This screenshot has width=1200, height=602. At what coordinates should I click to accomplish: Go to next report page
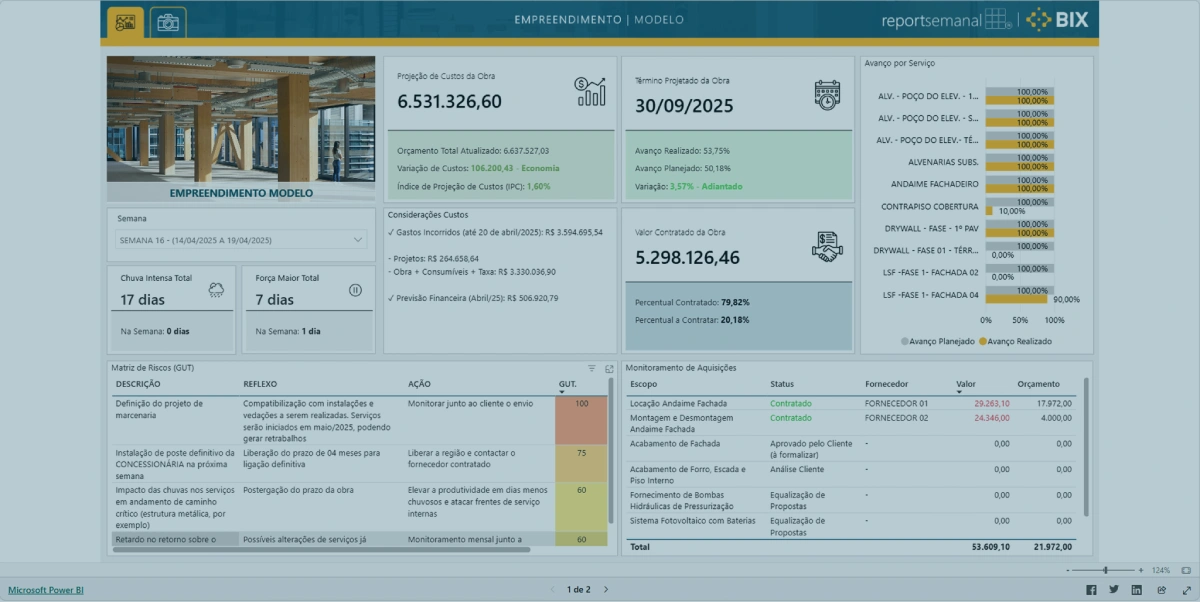click(x=606, y=590)
